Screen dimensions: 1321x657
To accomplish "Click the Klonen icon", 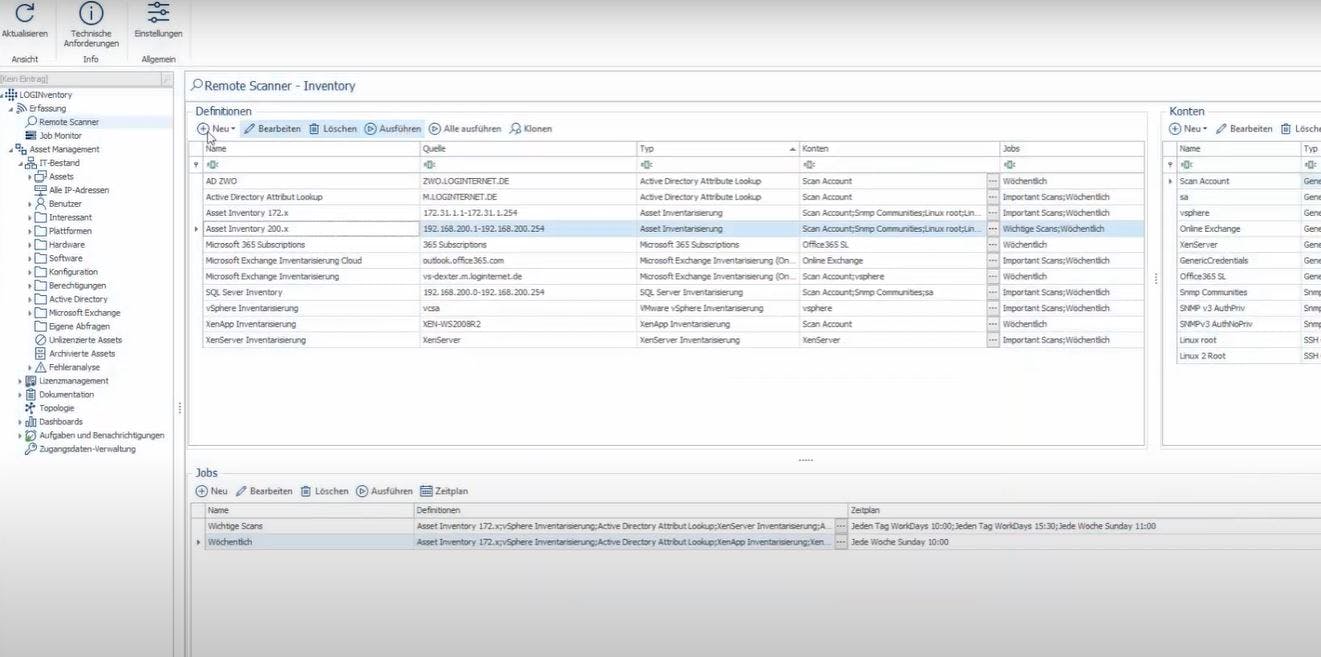I will pos(530,129).
